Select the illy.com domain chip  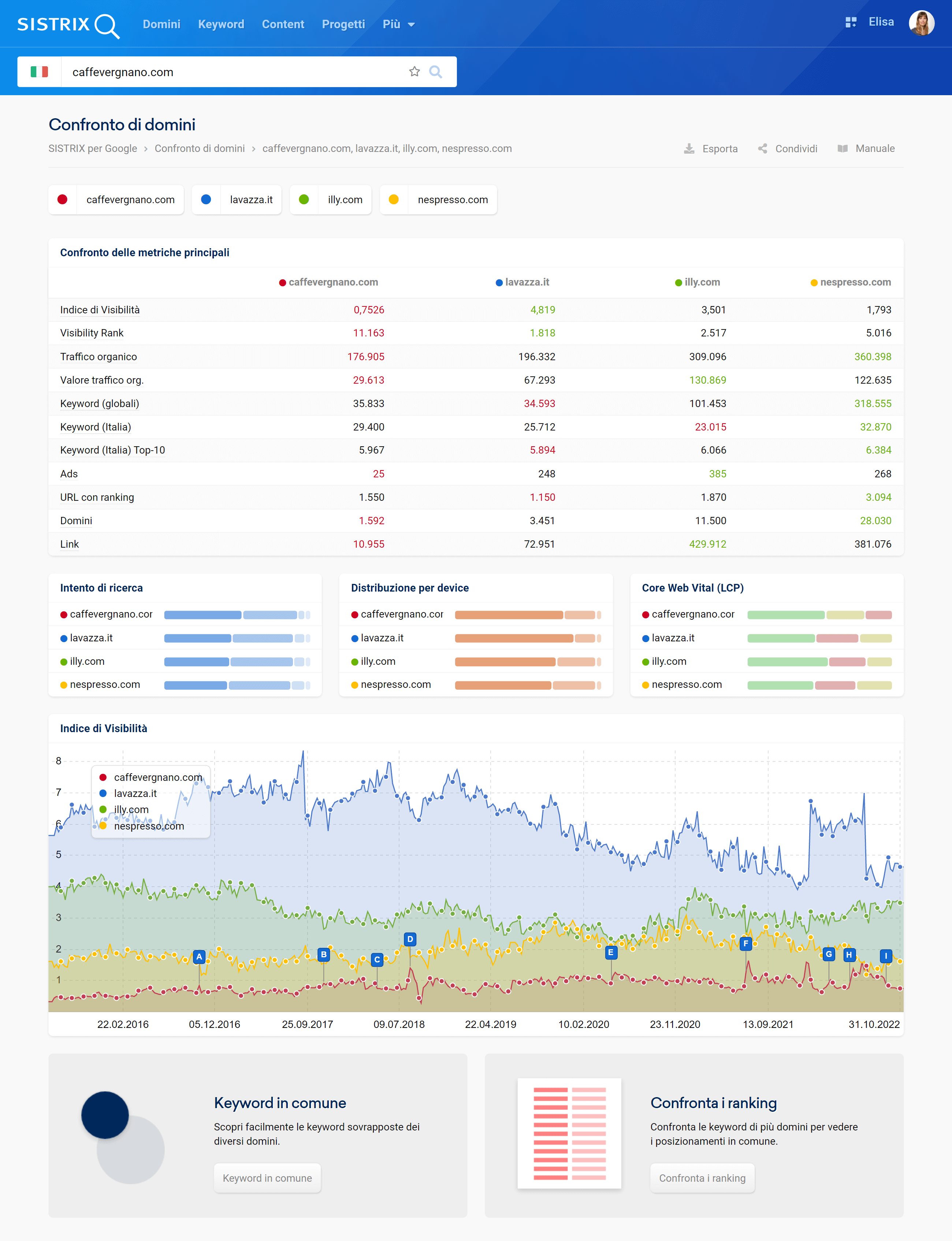pyautogui.click(x=330, y=200)
